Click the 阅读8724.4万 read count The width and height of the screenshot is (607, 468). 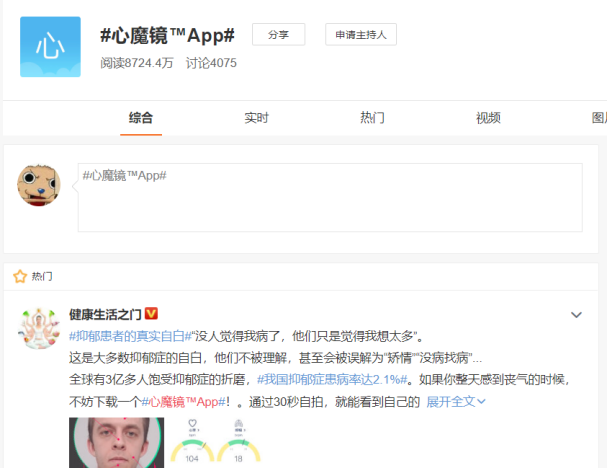[137, 63]
